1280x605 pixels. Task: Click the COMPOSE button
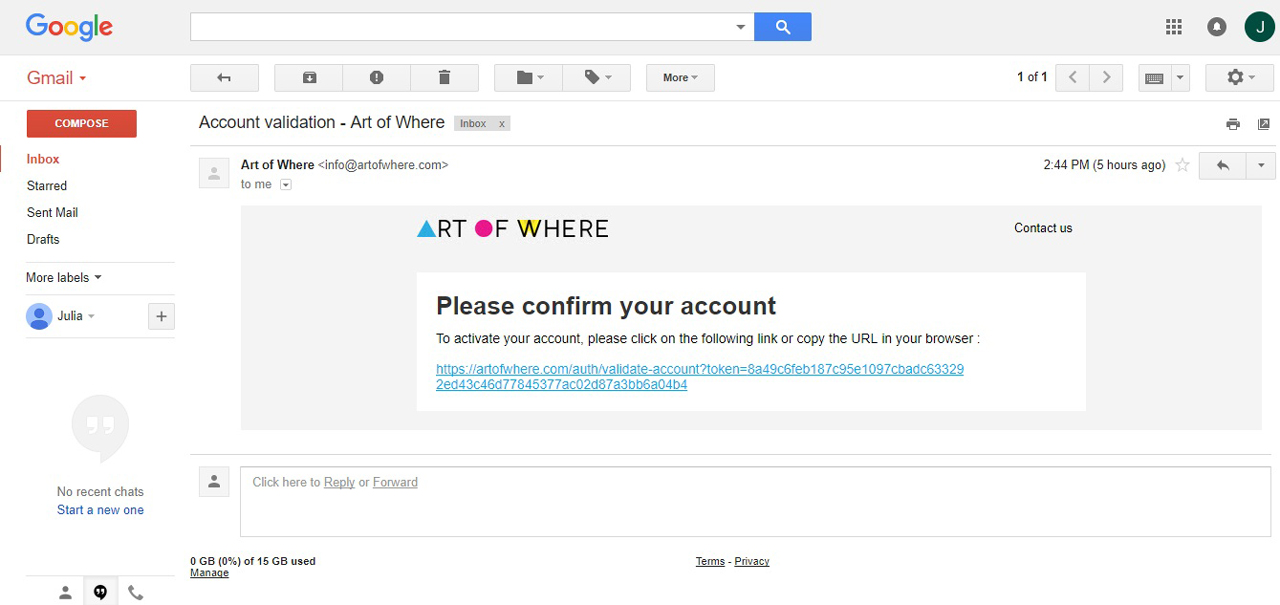(x=82, y=124)
